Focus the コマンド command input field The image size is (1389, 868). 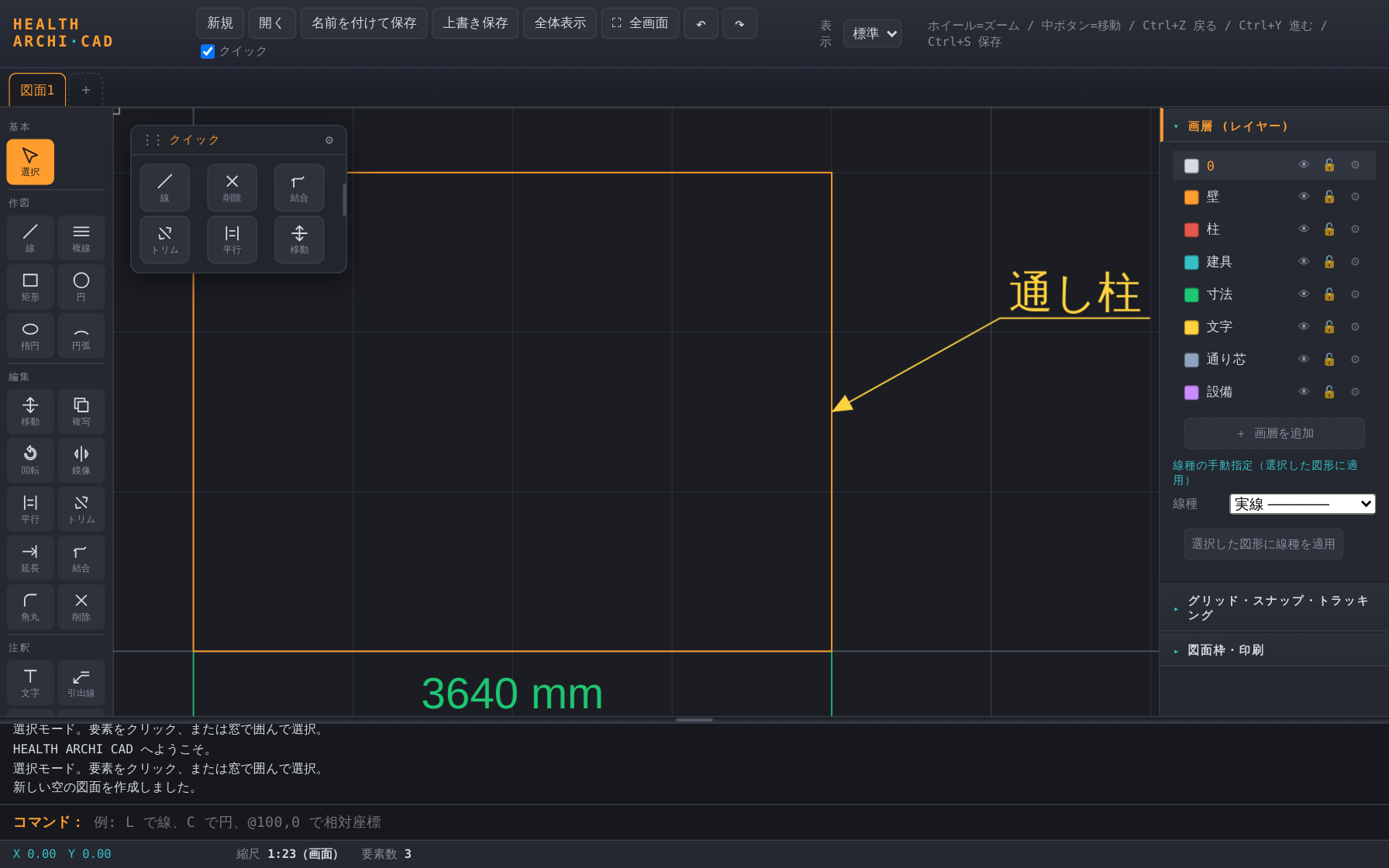click(736, 822)
